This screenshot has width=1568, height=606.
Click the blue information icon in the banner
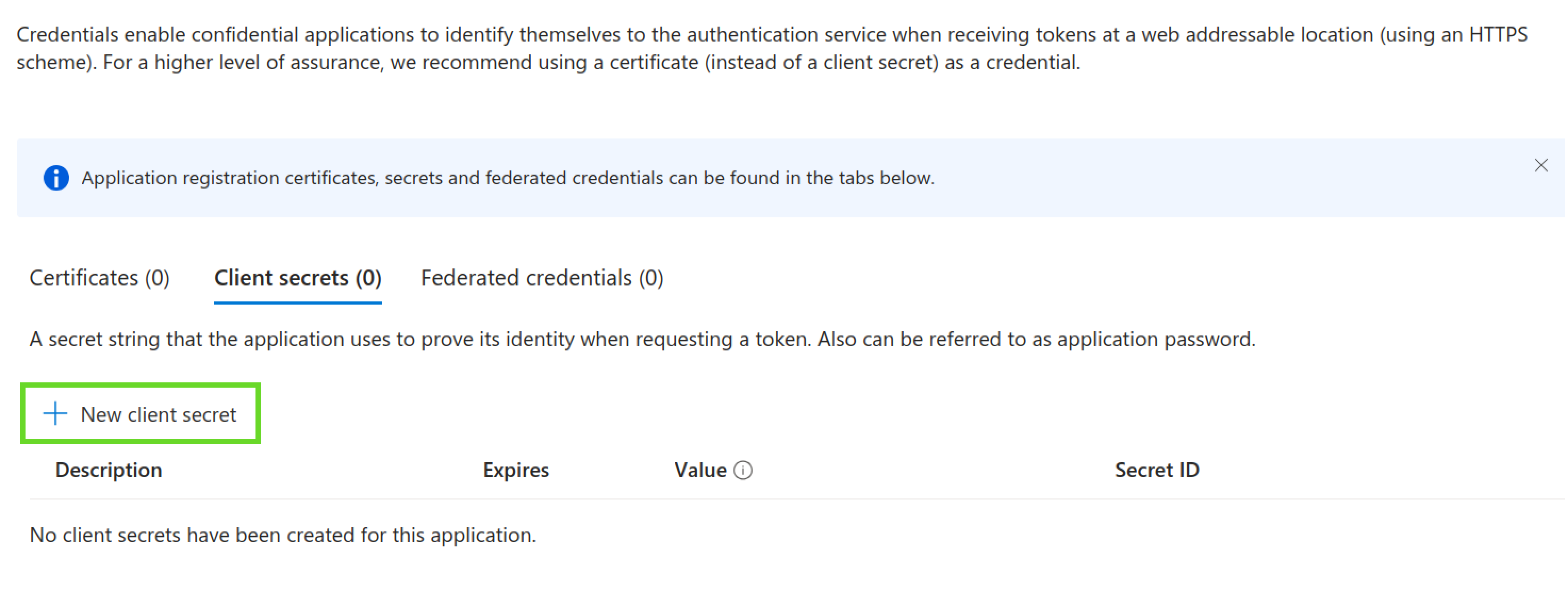point(56,178)
